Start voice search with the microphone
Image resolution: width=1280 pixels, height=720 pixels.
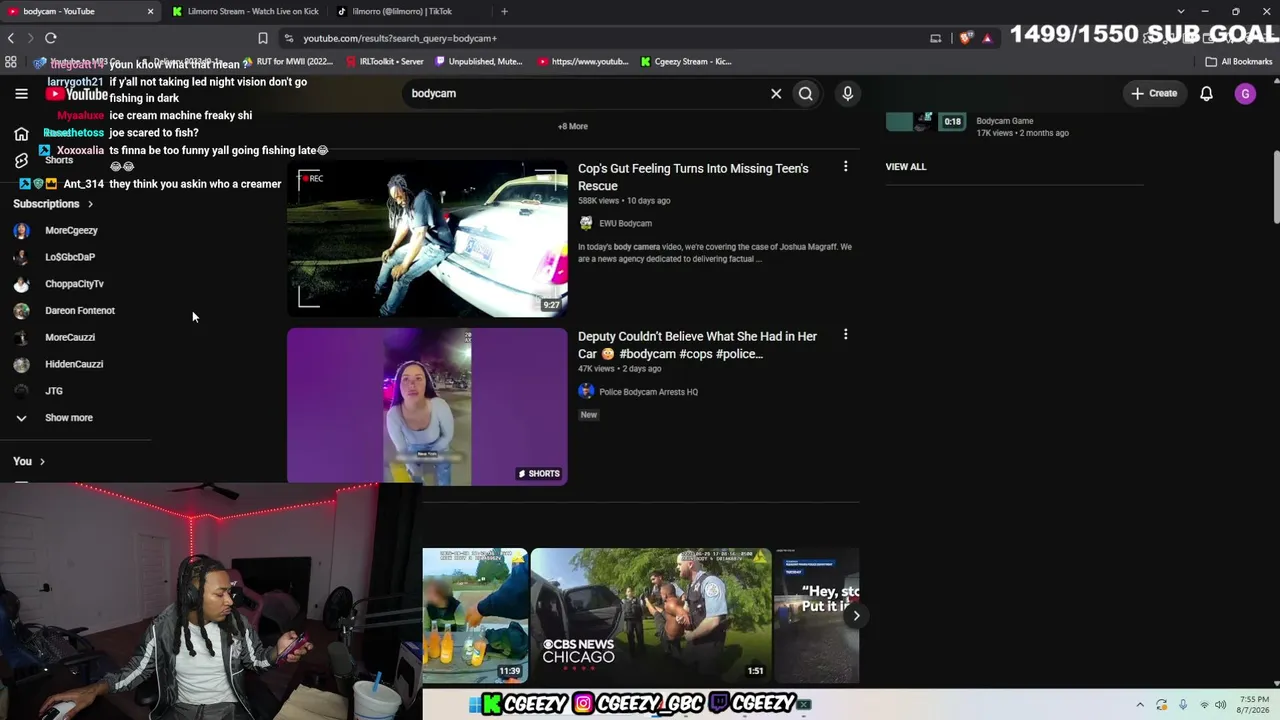848,94
